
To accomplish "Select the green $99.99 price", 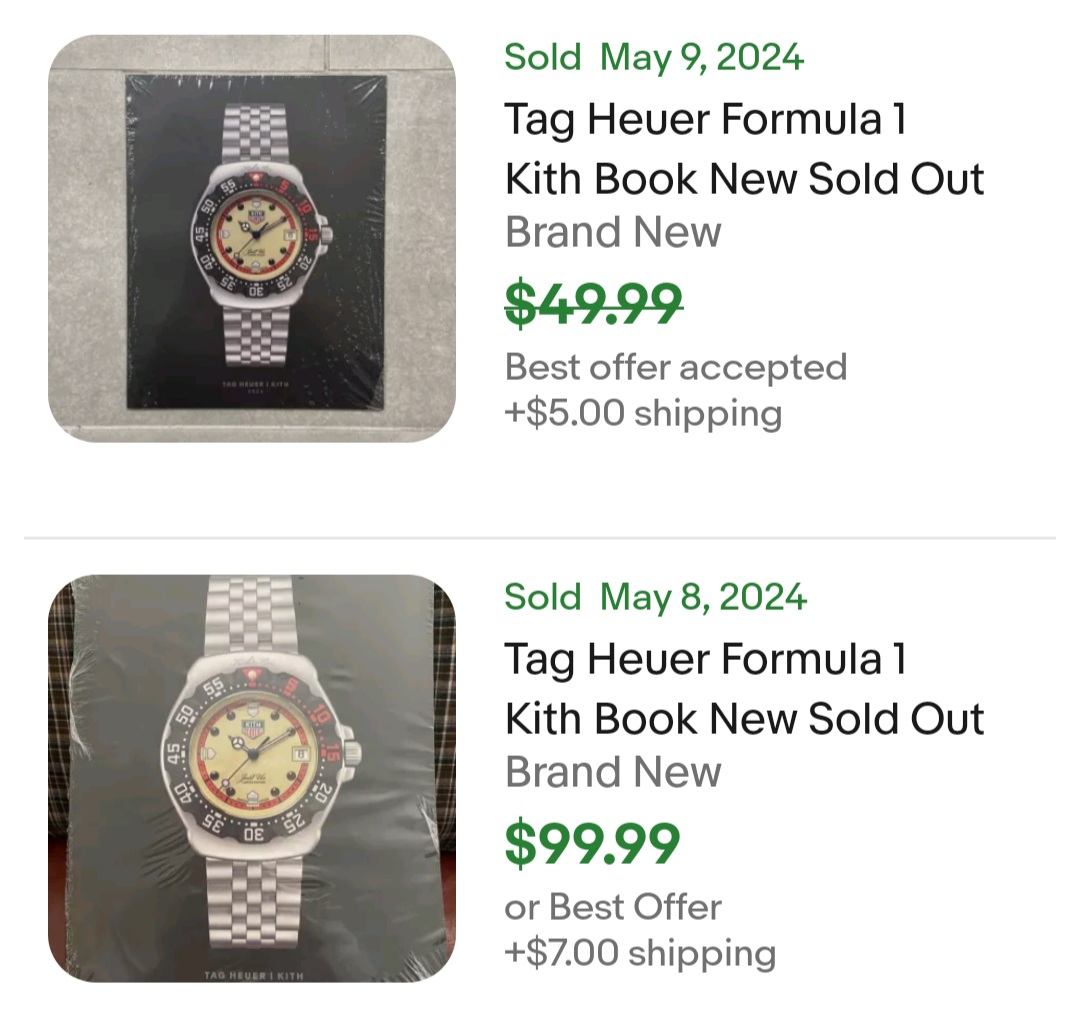I will 592,843.
